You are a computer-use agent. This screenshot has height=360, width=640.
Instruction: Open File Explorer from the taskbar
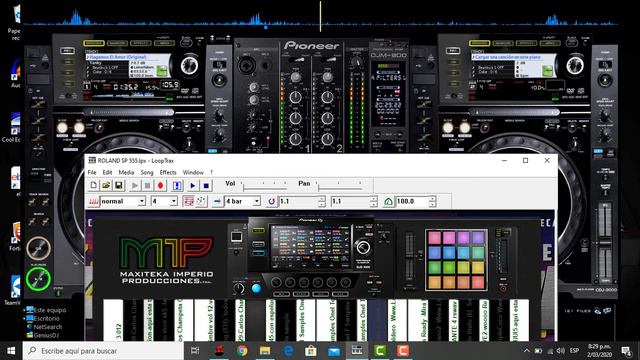click(x=265, y=351)
